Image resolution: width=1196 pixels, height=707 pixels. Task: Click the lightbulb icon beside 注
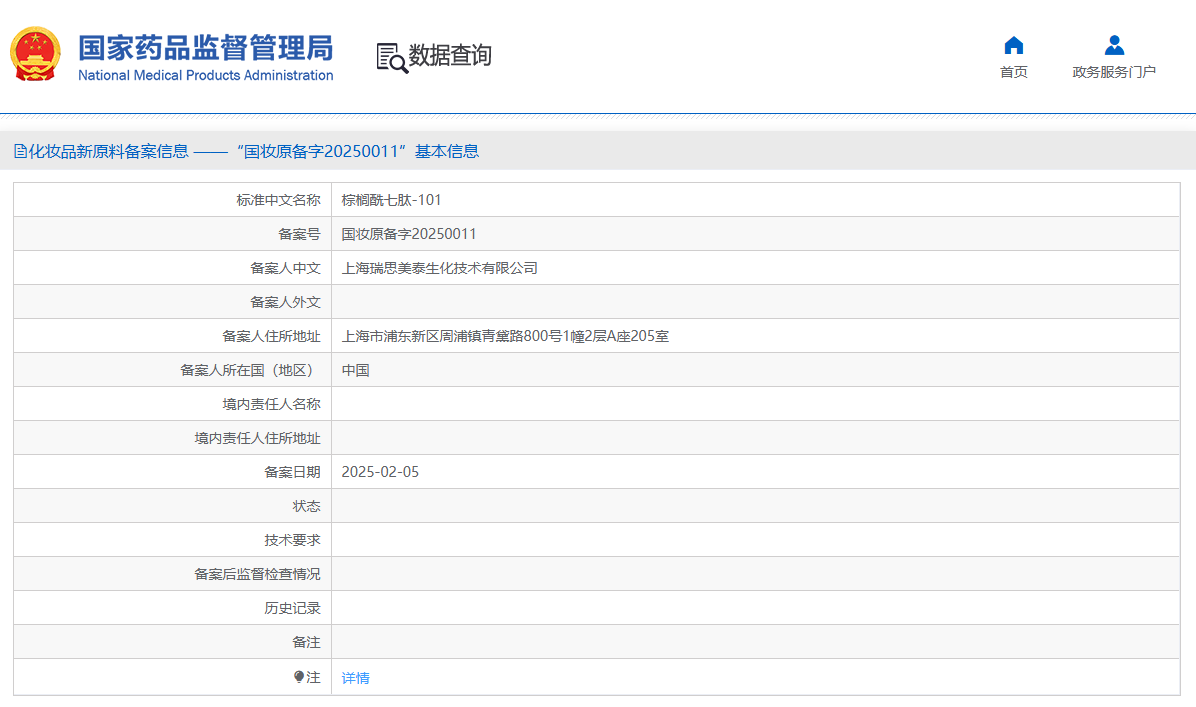[299, 677]
